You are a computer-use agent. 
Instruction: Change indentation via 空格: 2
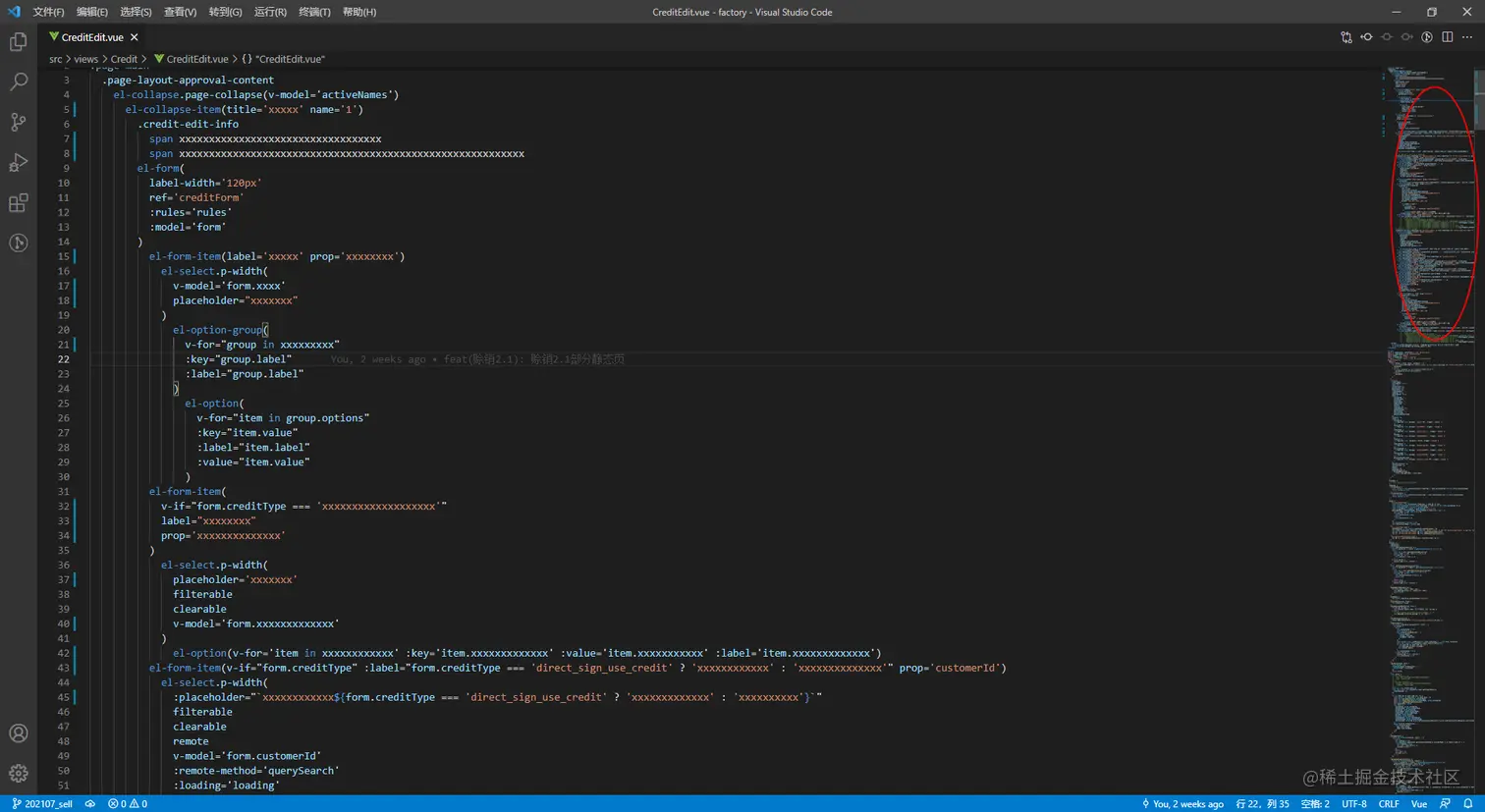pos(1315,804)
